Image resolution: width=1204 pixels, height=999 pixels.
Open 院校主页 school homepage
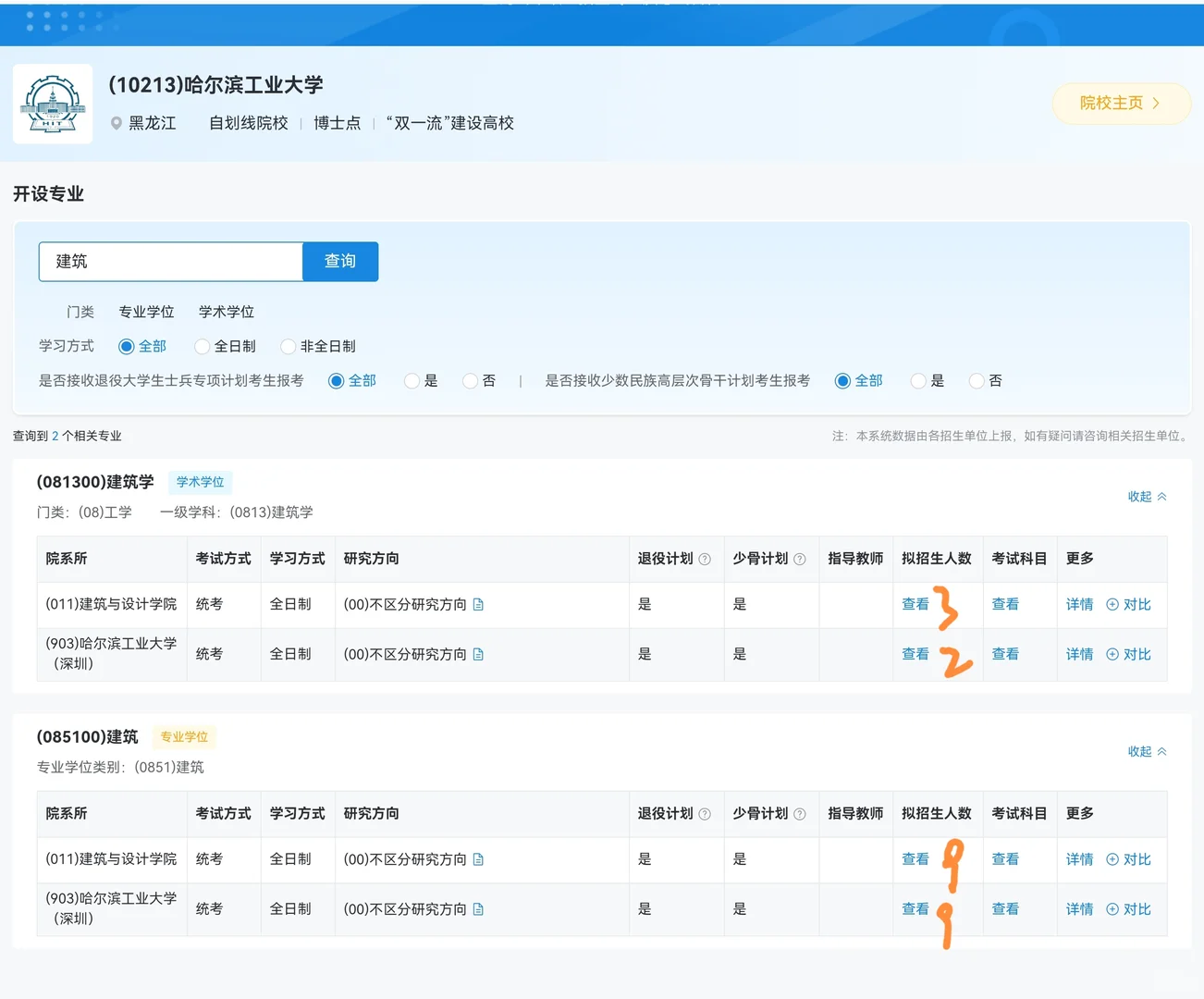1121,104
